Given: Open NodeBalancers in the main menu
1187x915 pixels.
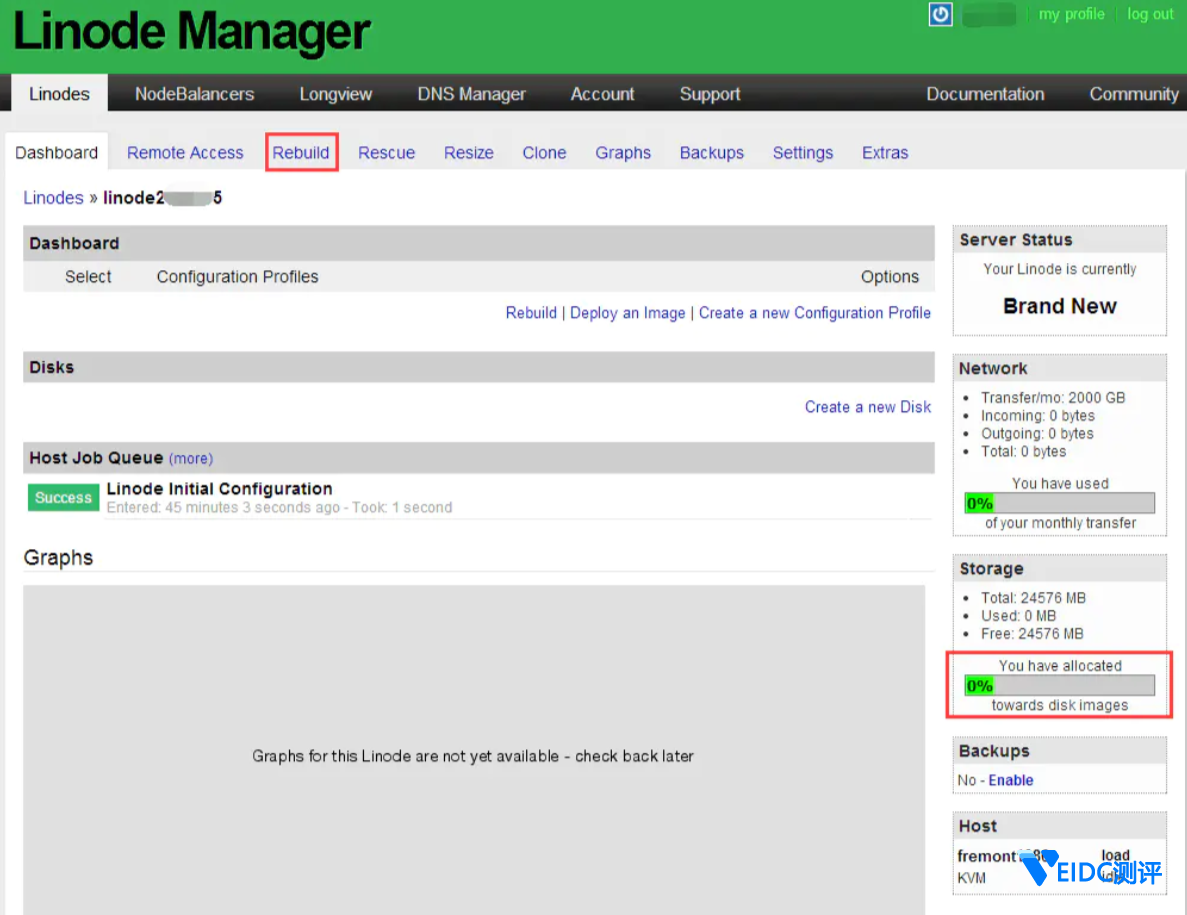Looking at the screenshot, I should click(x=194, y=94).
